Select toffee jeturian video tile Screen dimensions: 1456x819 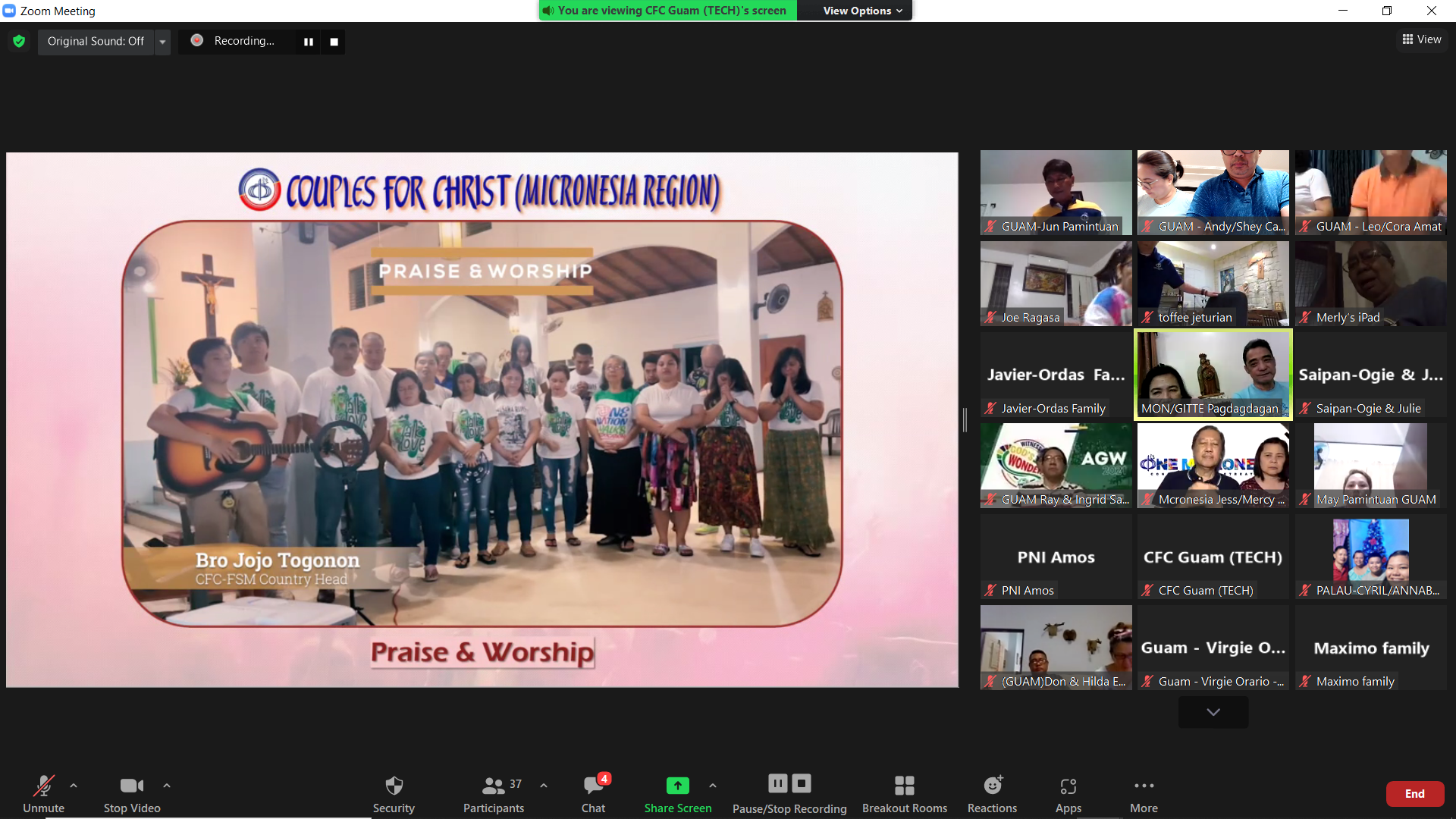click(x=1213, y=283)
